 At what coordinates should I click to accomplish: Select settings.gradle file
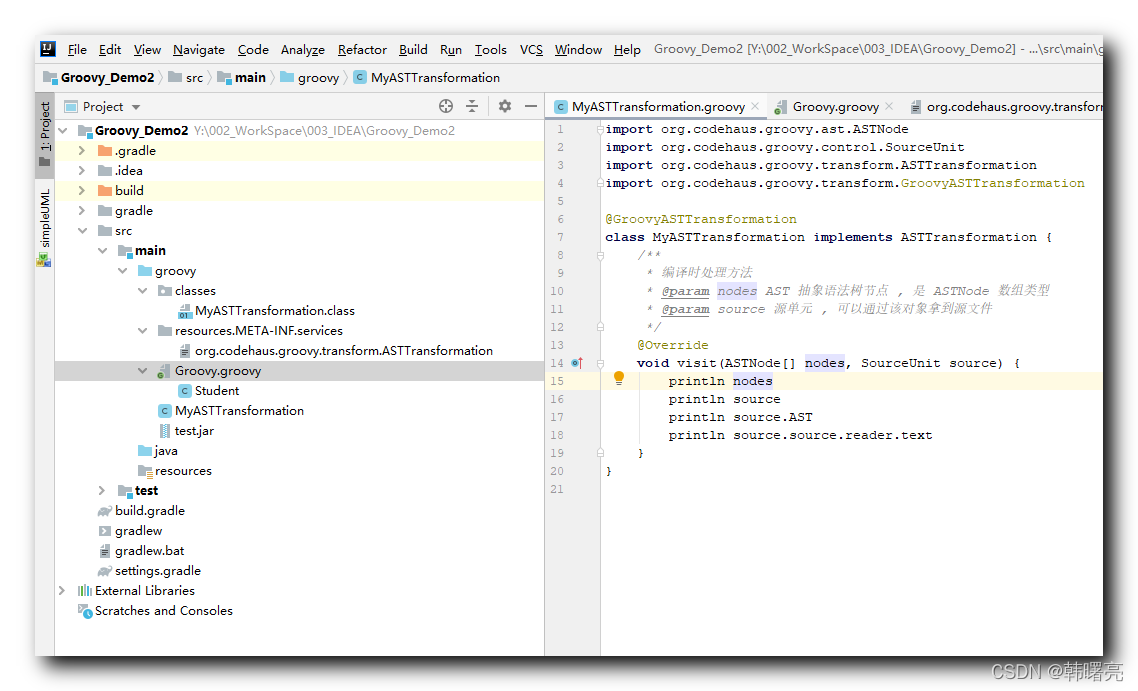(x=157, y=571)
